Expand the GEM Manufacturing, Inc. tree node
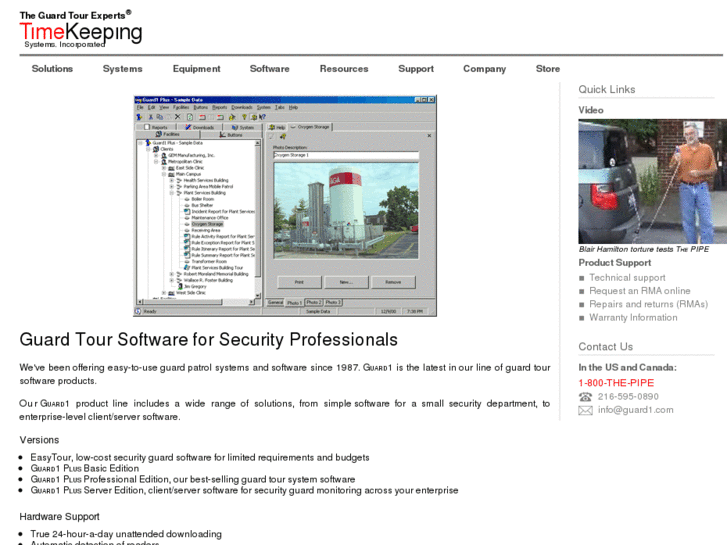The image size is (727, 545). click(156, 155)
